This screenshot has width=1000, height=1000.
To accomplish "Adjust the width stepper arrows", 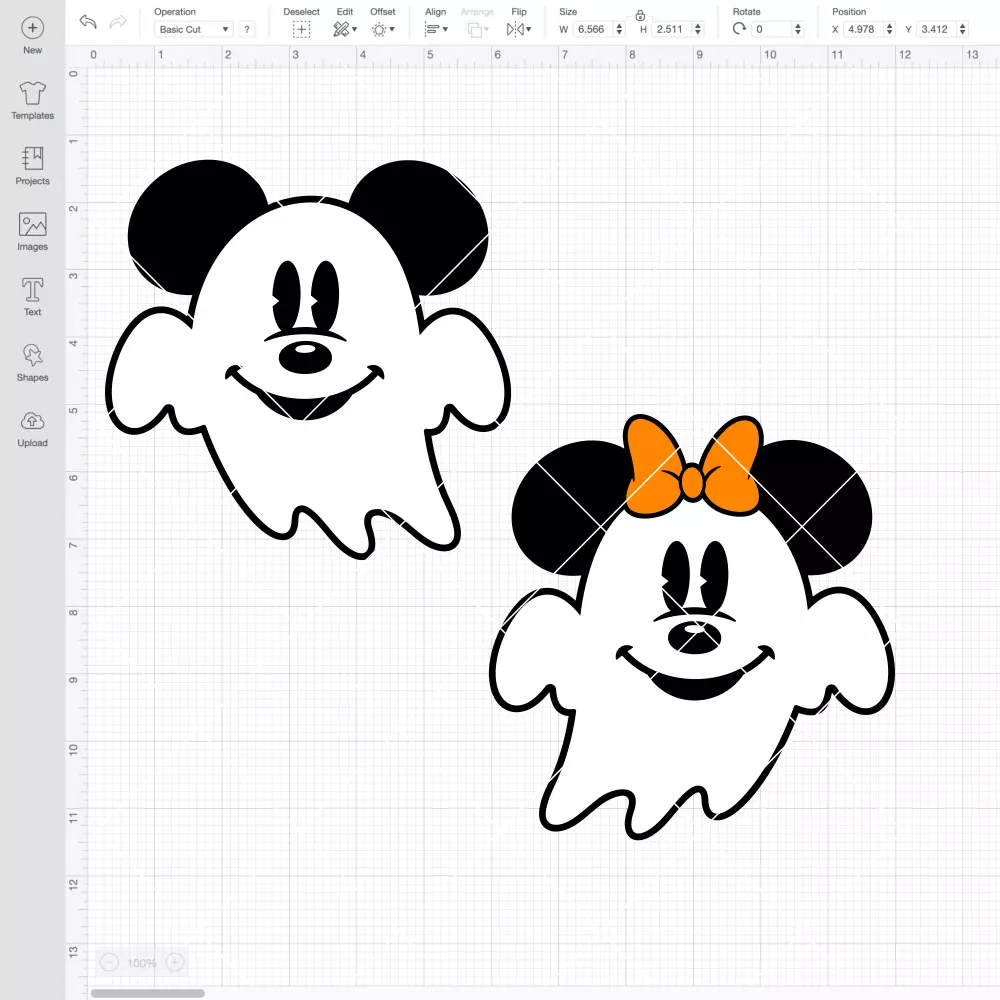I will pos(619,29).
